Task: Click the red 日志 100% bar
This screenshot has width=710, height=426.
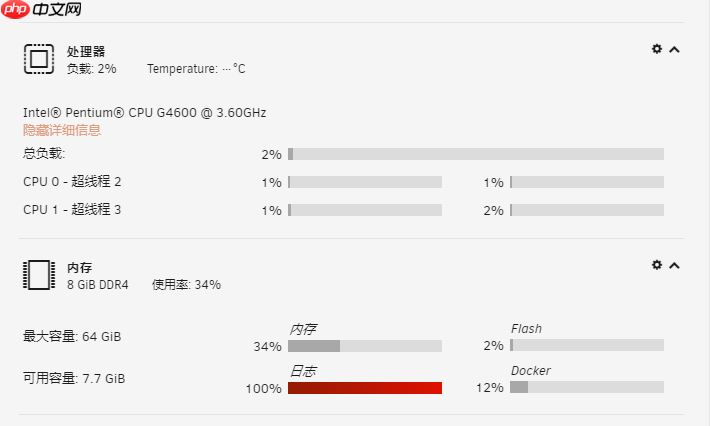Action: pyautogui.click(x=365, y=388)
